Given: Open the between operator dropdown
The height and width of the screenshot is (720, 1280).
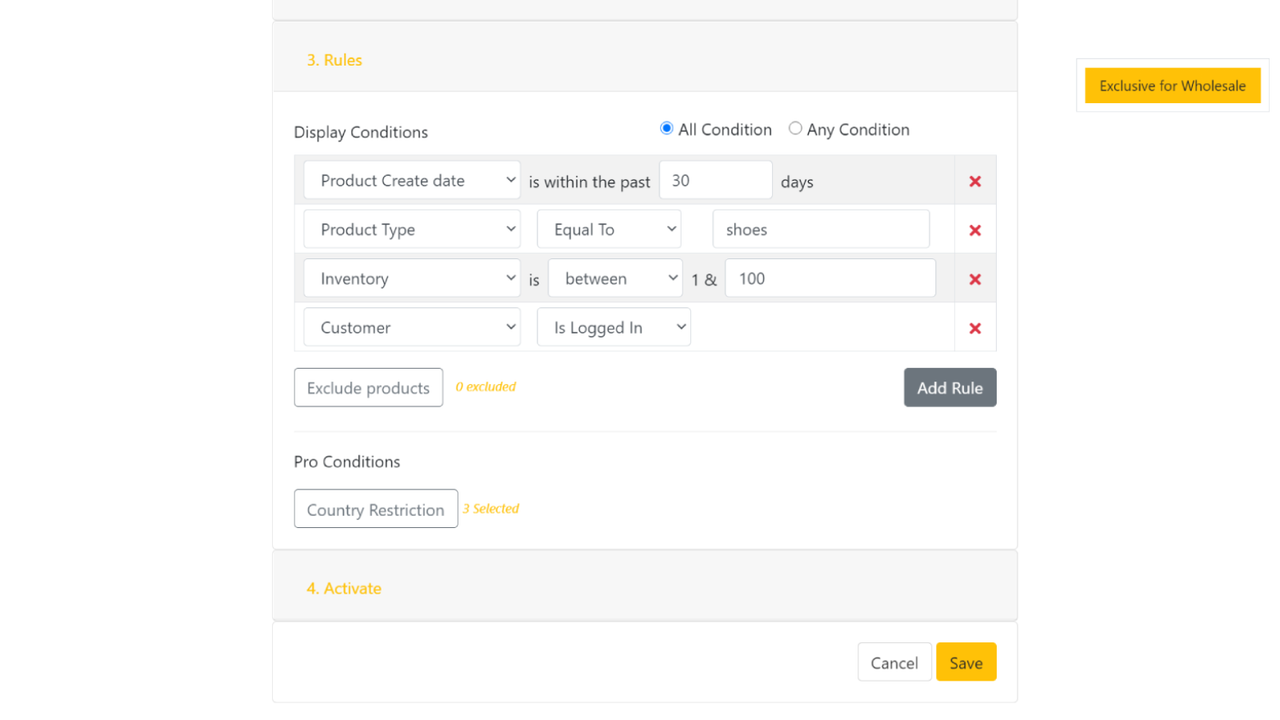Looking at the screenshot, I should click(615, 278).
